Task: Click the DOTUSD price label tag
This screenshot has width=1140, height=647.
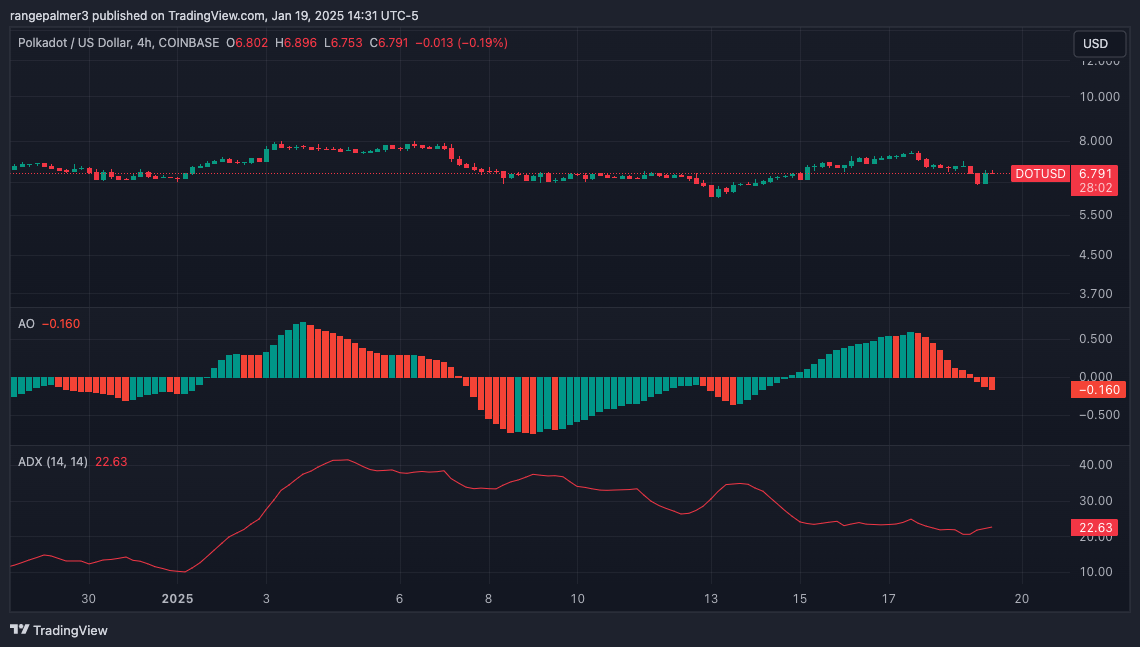Action: point(1040,174)
